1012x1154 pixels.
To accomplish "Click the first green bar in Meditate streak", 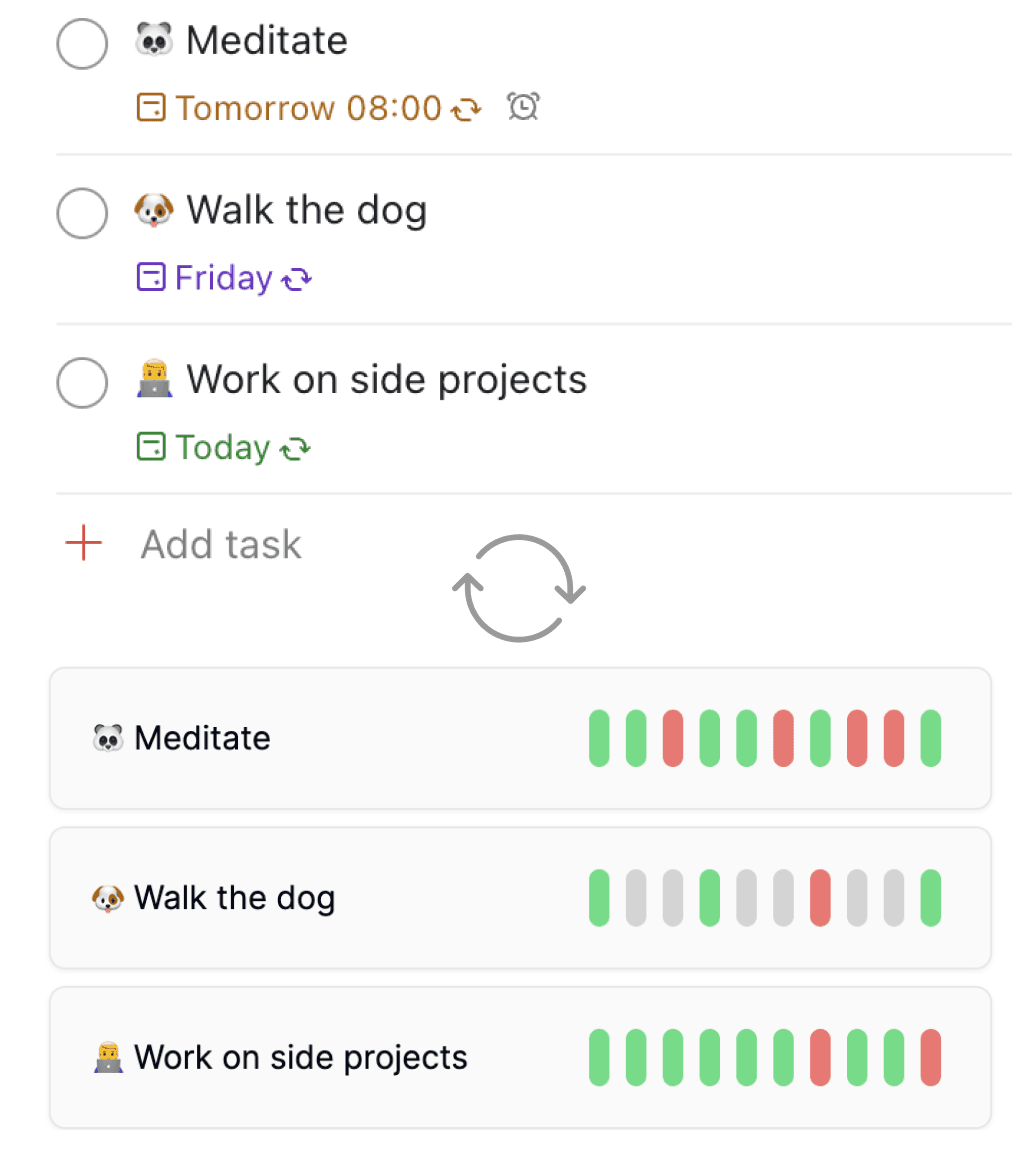I will coord(599,738).
